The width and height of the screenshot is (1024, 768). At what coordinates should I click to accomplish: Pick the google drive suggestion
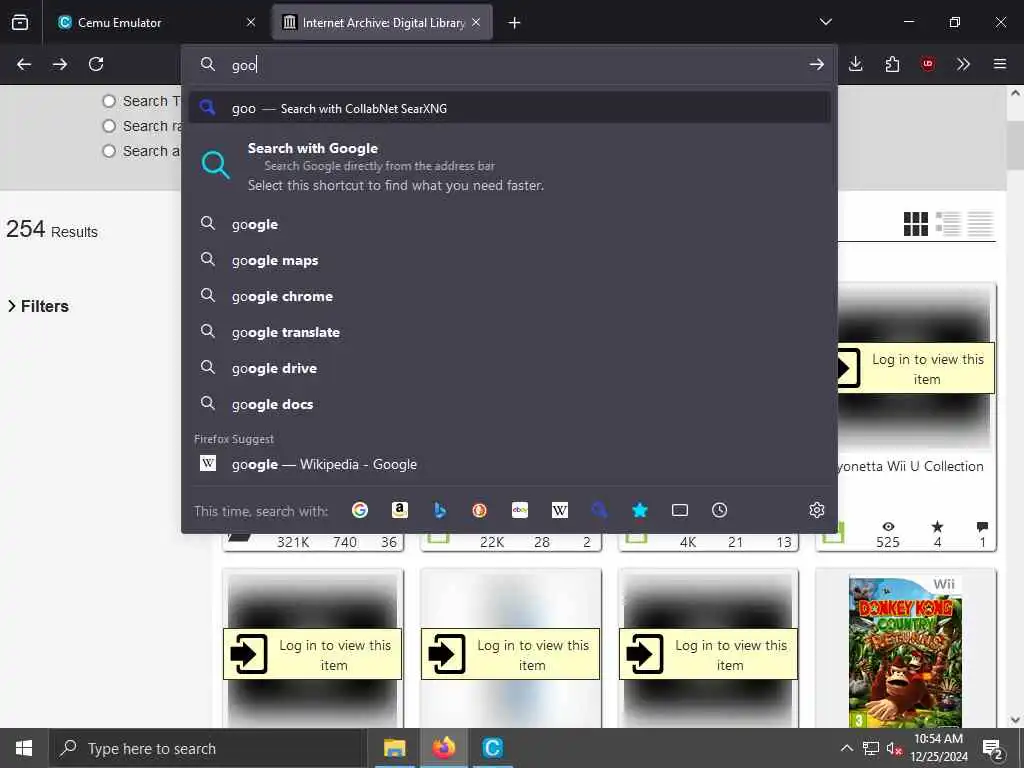509,368
